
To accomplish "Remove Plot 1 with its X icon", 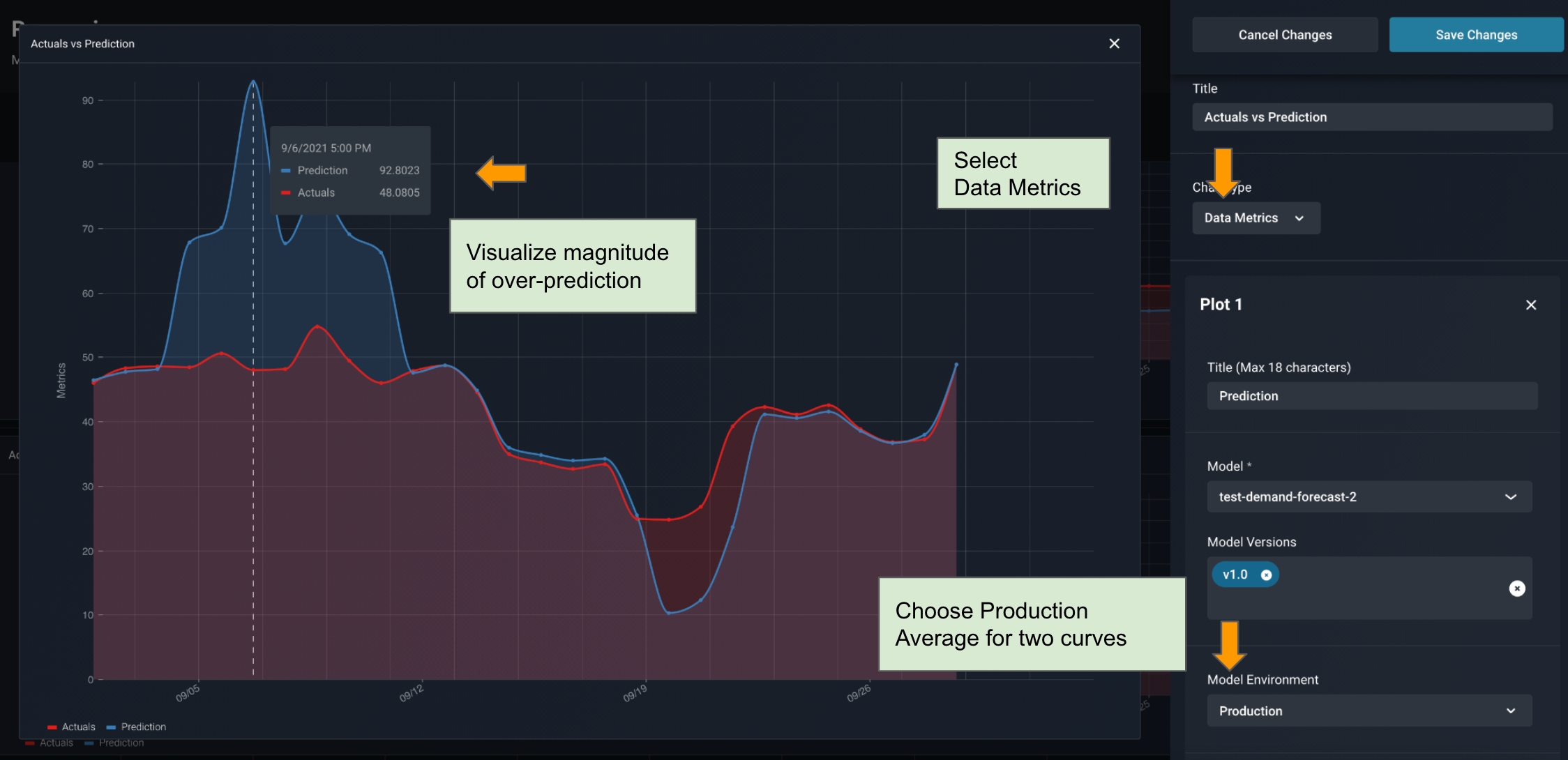I will click(x=1530, y=305).
